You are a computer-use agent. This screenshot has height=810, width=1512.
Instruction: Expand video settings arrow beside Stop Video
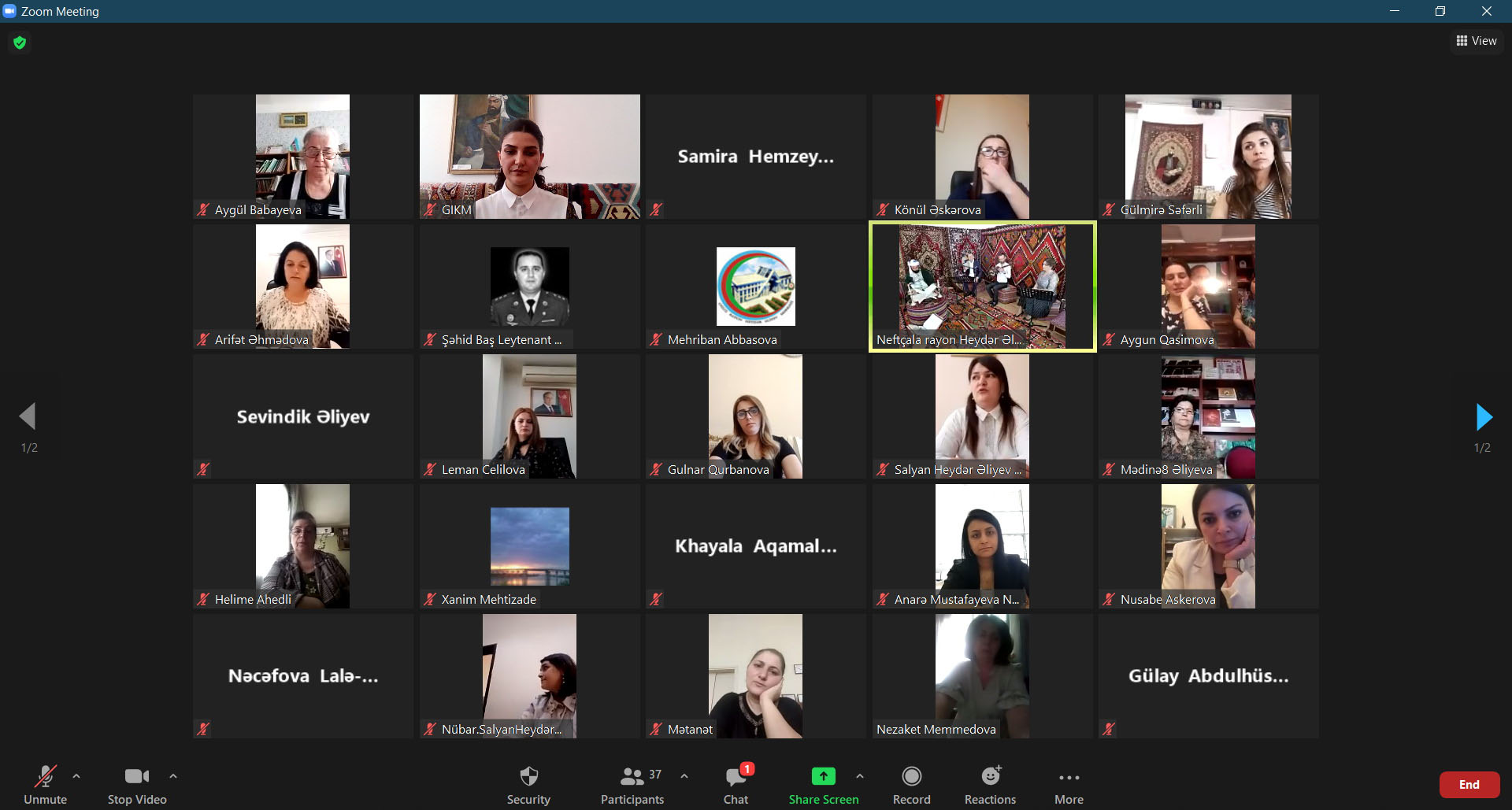(x=173, y=776)
